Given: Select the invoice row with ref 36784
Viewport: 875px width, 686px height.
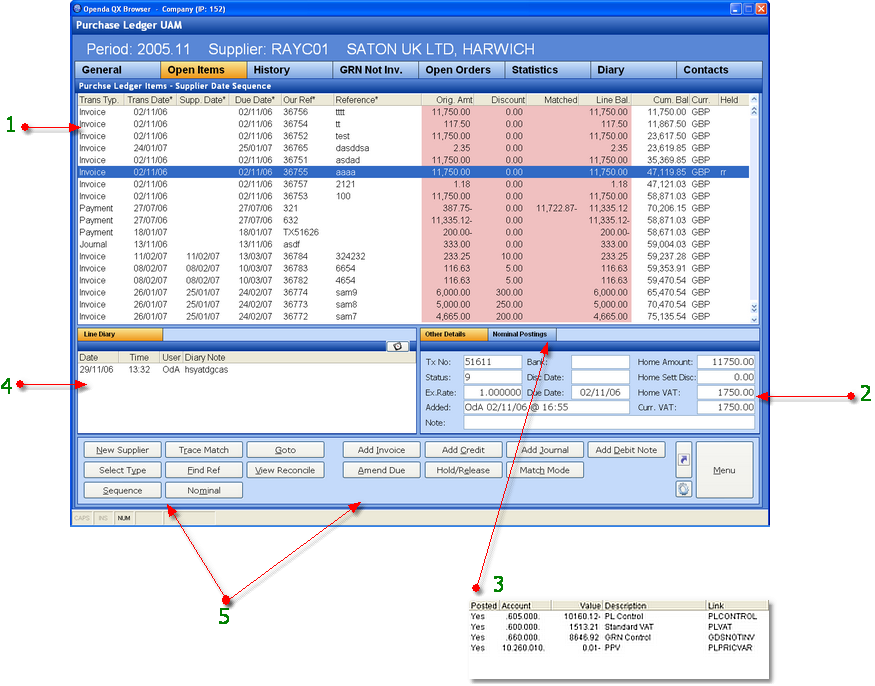Looking at the screenshot, I should [413, 256].
